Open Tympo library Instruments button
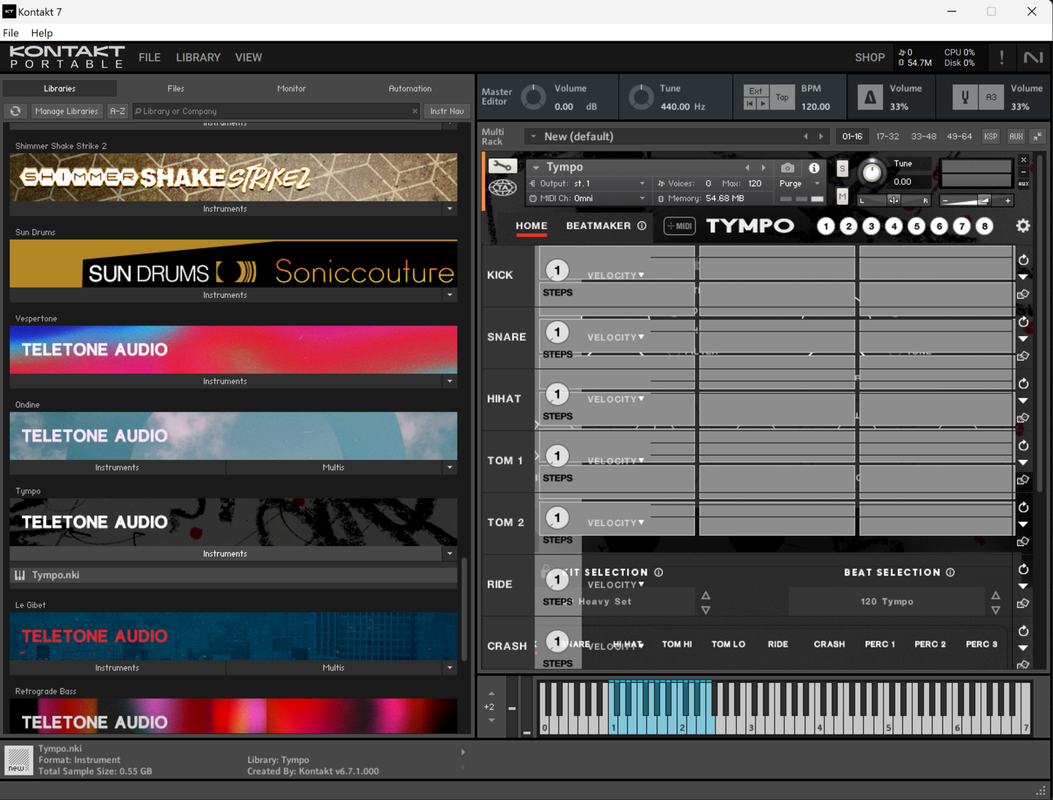The height and width of the screenshot is (800, 1053). pos(225,553)
